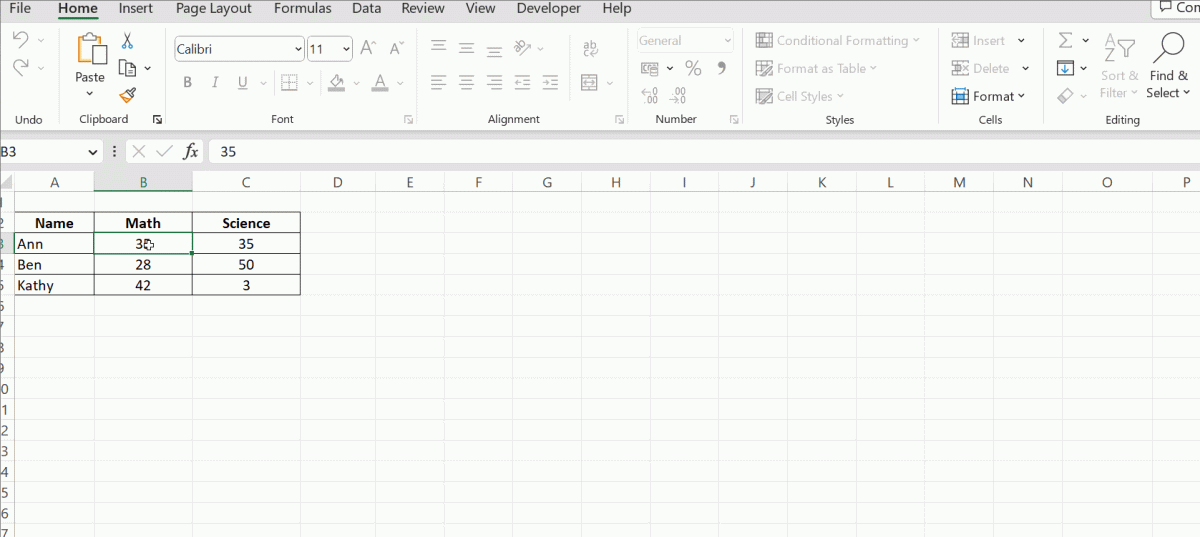Align text left in cell

click(438, 83)
